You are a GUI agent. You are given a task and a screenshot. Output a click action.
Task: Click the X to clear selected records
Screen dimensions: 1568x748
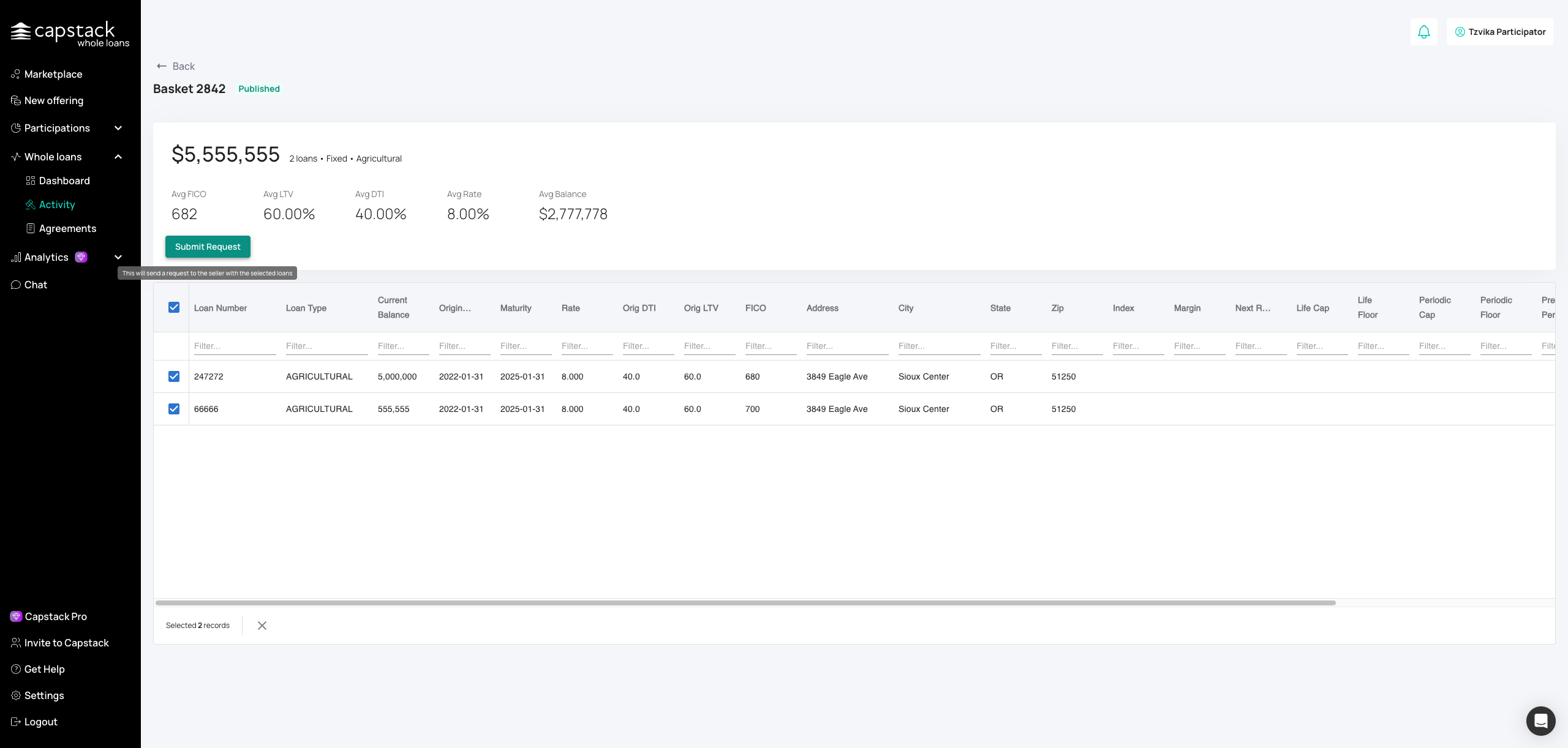click(x=262, y=625)
